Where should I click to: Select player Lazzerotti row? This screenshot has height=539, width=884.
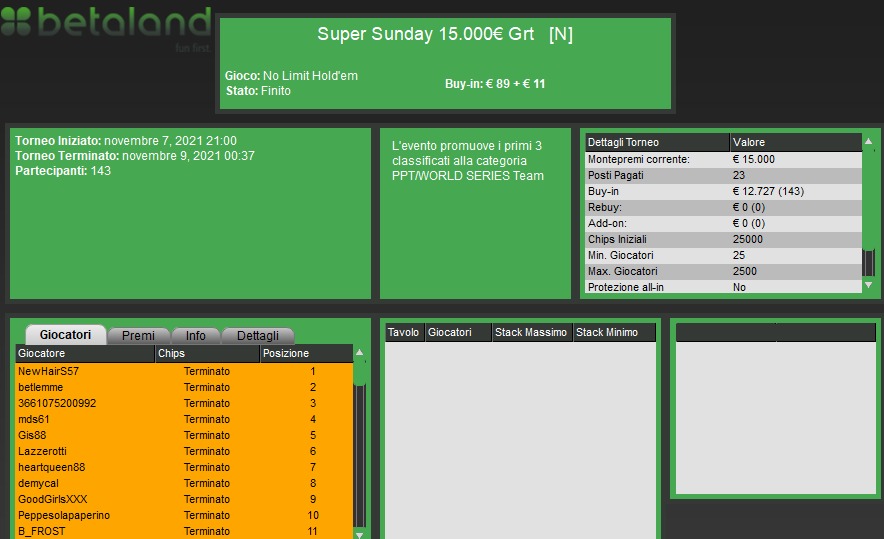184,451
